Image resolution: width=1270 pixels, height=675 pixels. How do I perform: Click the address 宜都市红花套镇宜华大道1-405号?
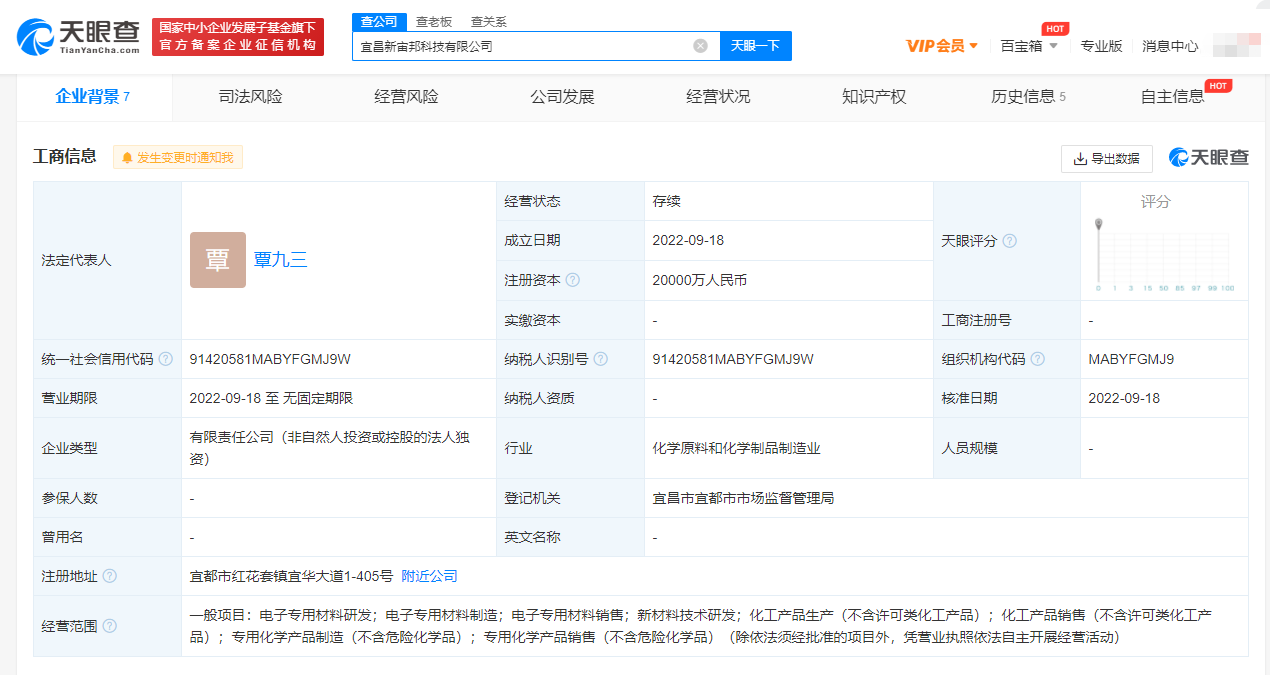pos(291,576)
